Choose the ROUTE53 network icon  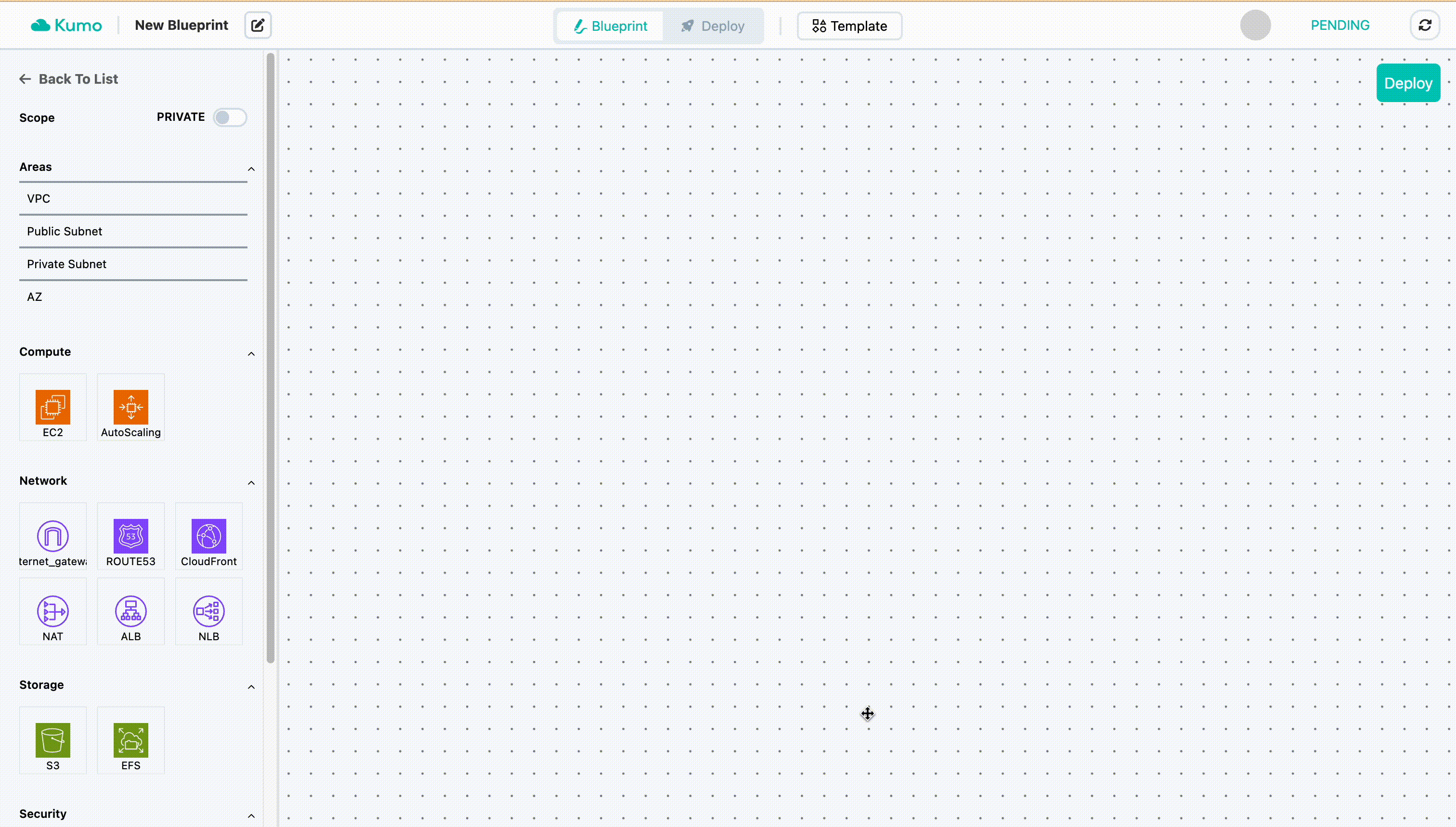[x=130, y=536]
